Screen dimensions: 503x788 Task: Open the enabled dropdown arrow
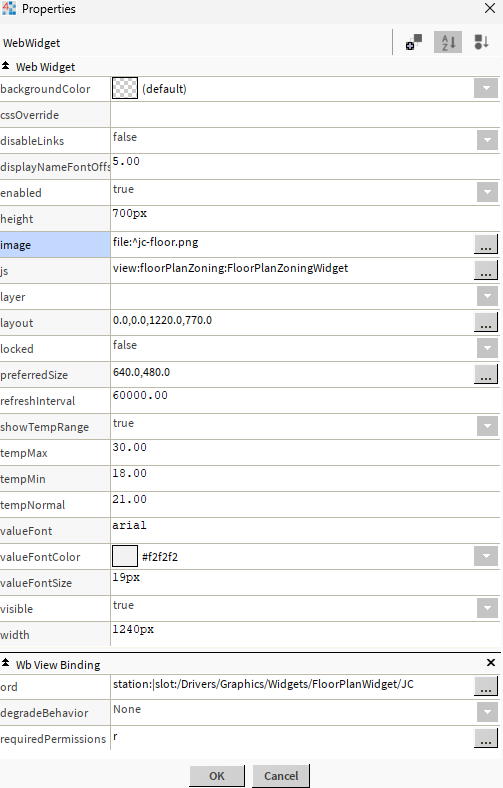(x=487, y=192)
